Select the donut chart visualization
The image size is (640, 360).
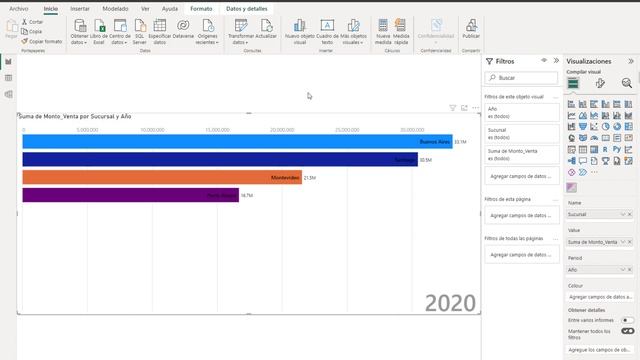[x=617, y=127]
